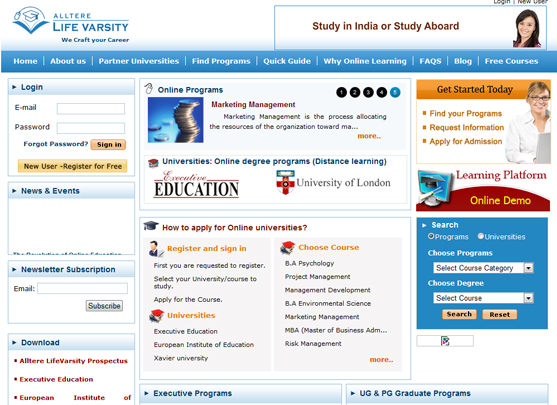Click the person icon beside Register and sign in
557x405 pixels.
[156, 248]
